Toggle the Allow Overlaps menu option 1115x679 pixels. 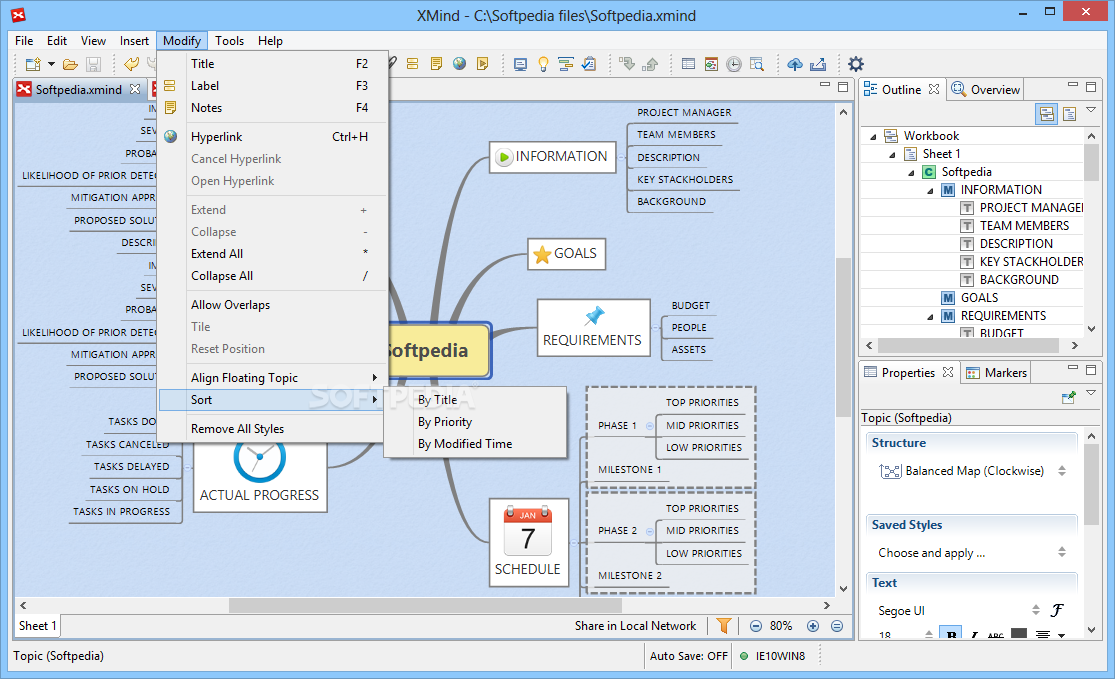272,305
